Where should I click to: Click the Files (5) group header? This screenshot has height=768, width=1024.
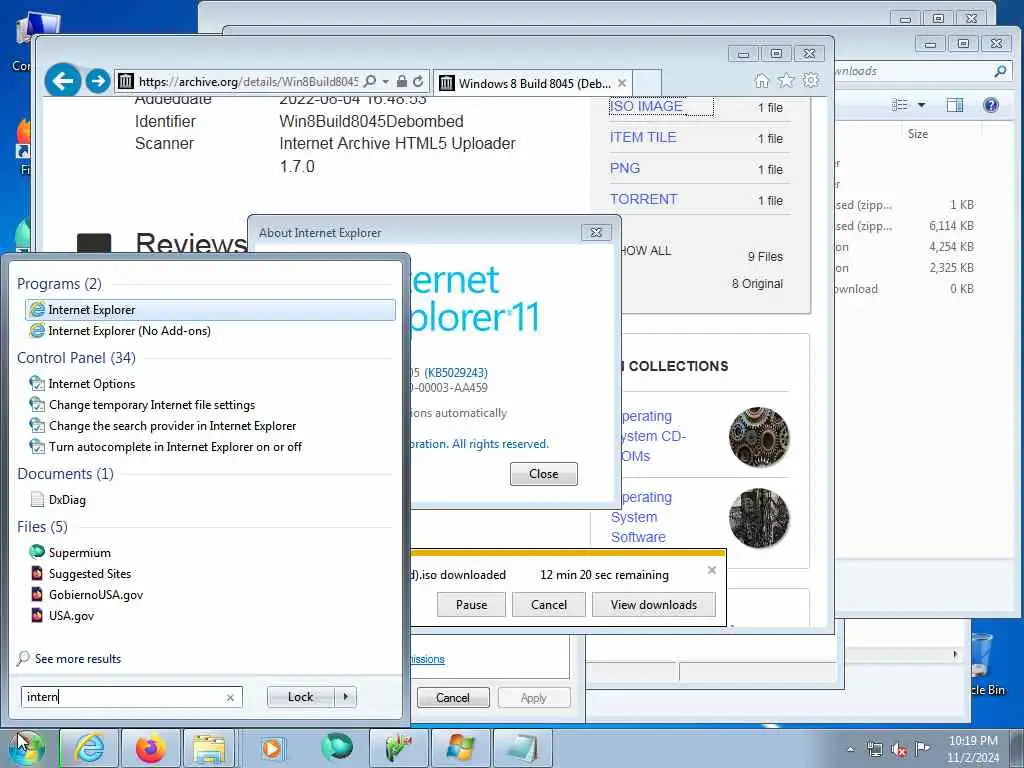(42, 526)
